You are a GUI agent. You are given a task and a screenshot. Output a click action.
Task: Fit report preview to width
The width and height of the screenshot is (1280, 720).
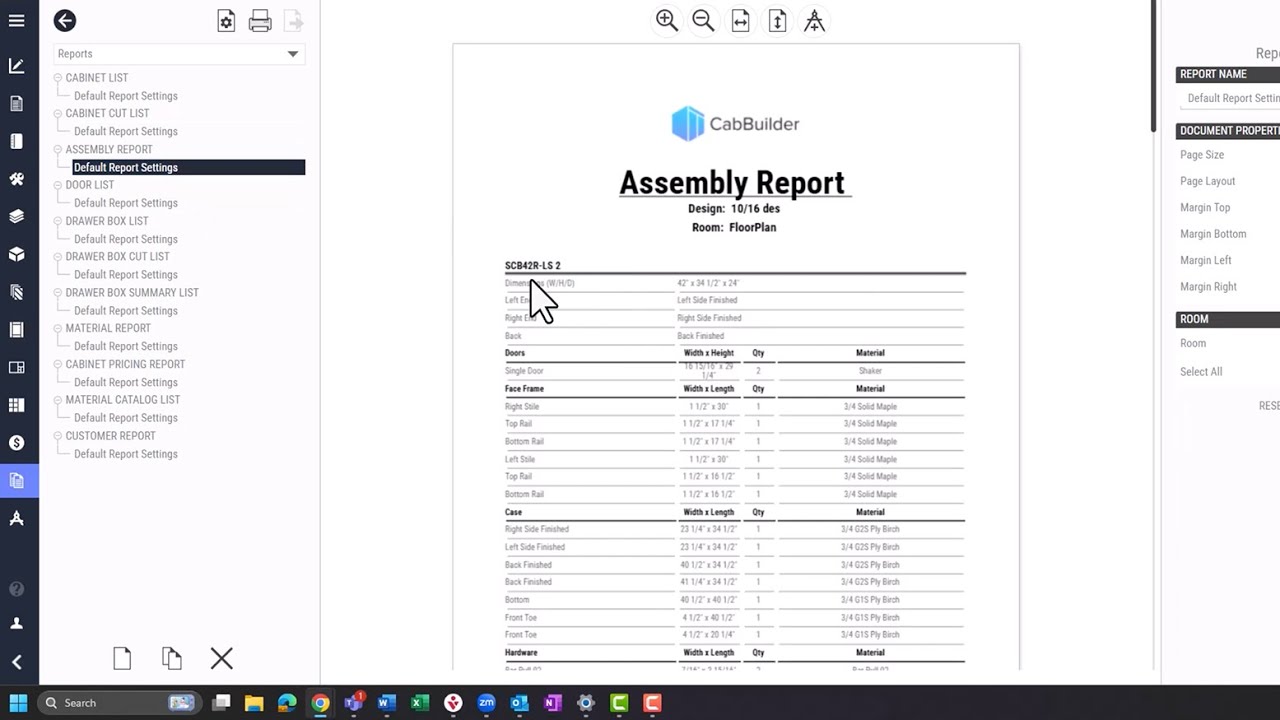(740, 21)
